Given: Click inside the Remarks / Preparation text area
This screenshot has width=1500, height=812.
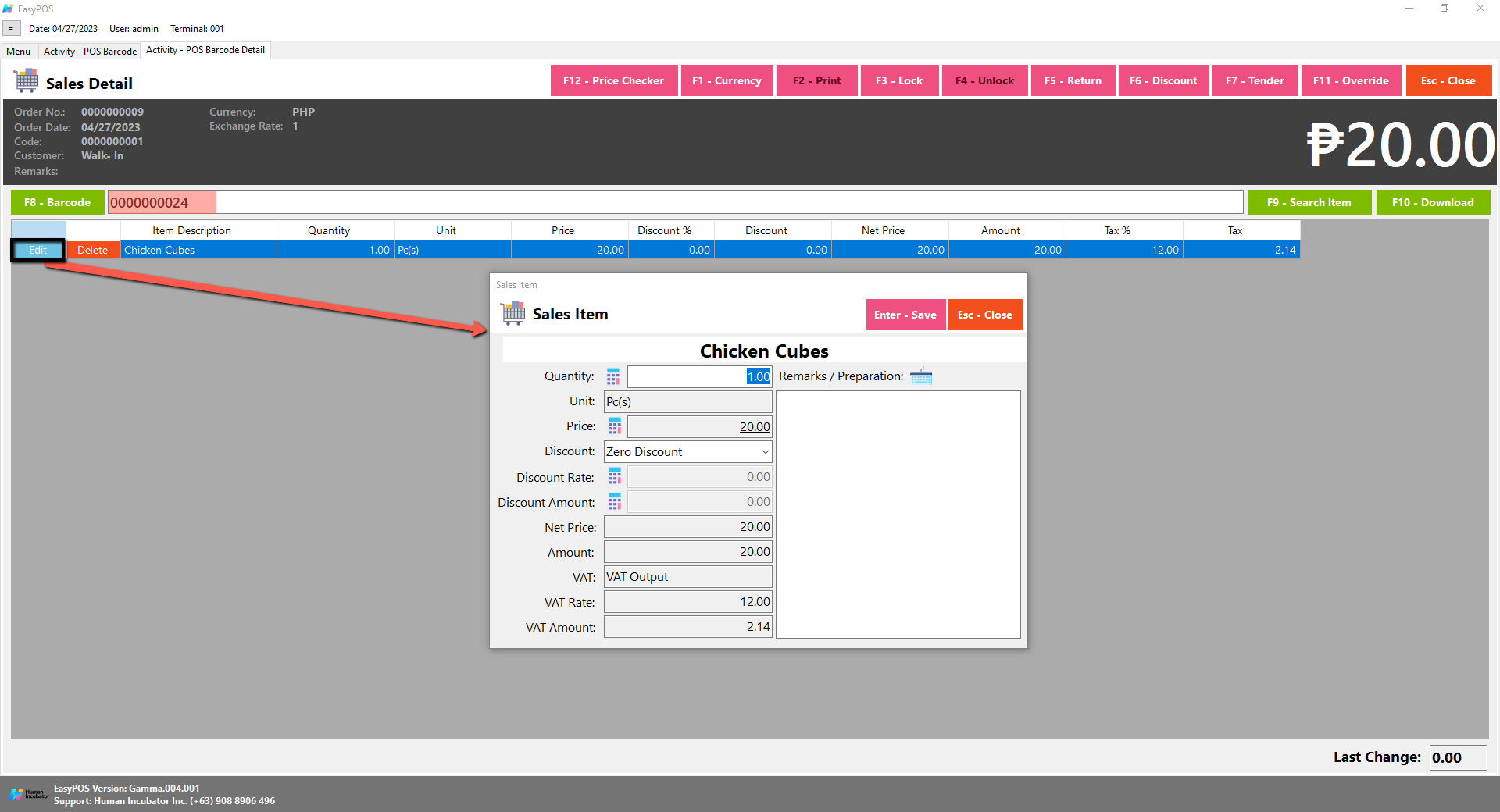Looking at the screenshot, I should pyautogui.click(x=898, y=514).
